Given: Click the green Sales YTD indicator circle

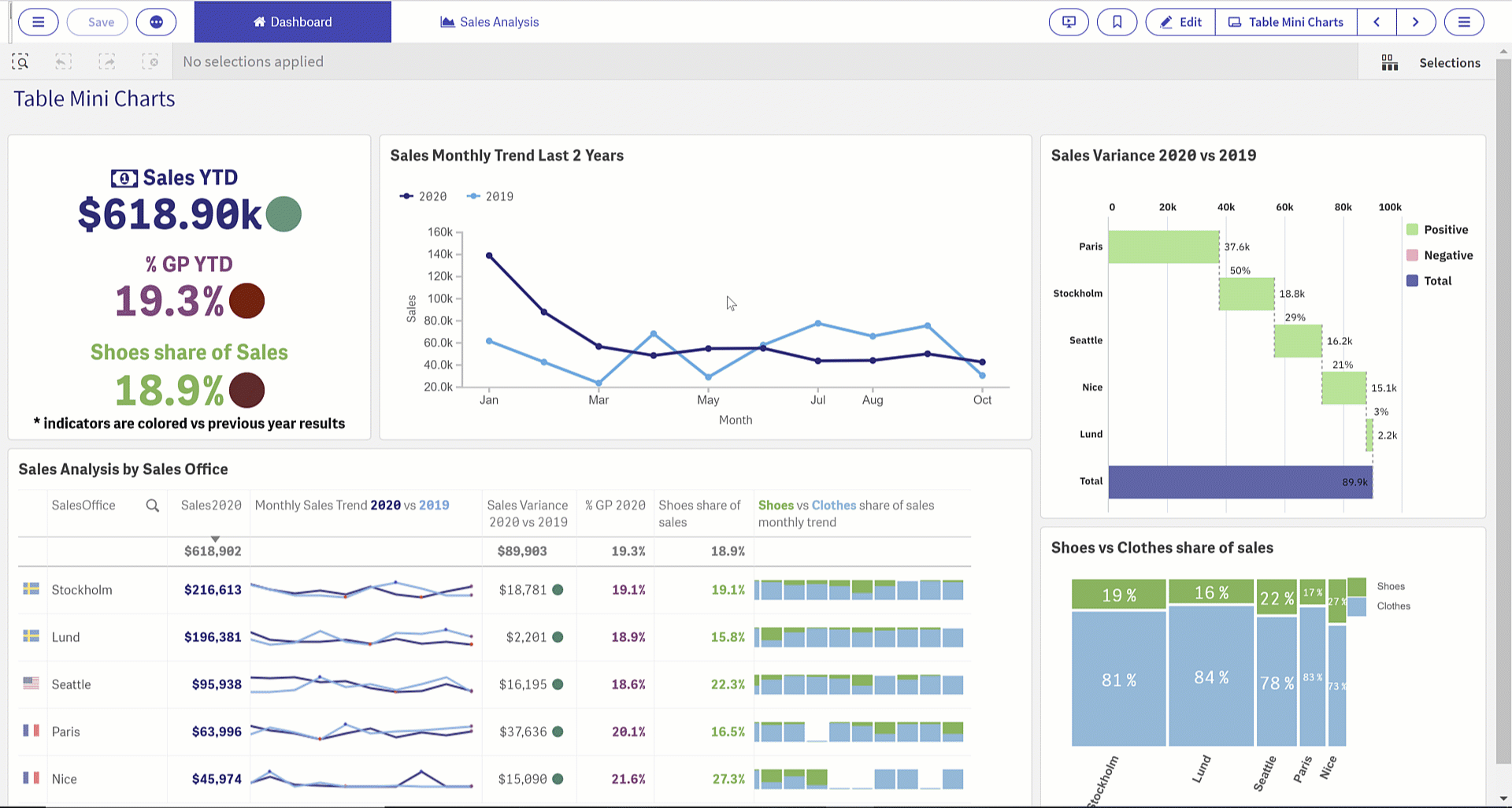Looking at the screenshot, I should pos(283,214).
